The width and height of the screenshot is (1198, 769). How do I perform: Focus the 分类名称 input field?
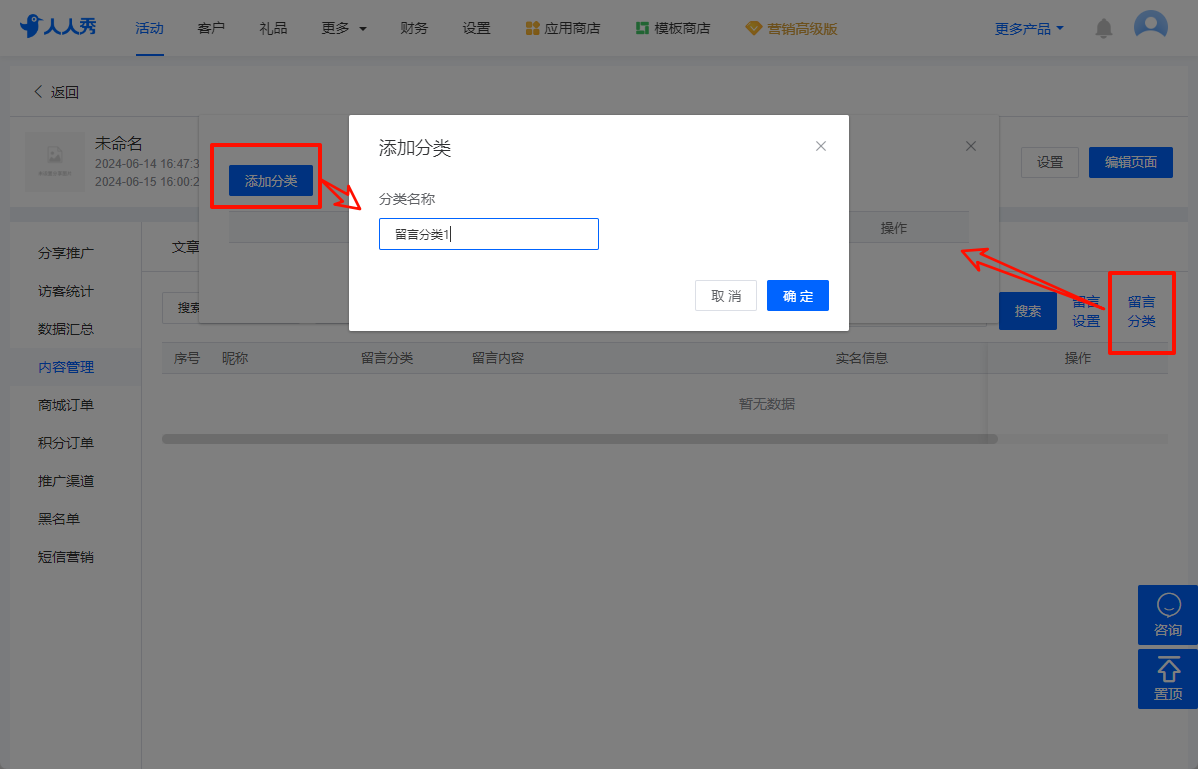[x=489, y=234]
